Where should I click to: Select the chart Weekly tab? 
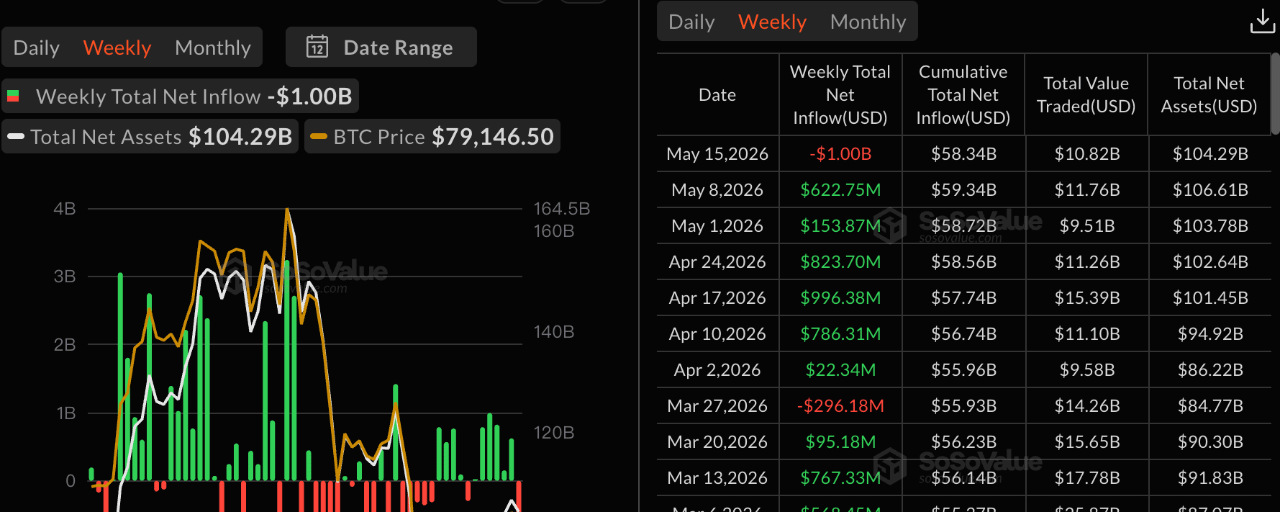tap(117, 47)
